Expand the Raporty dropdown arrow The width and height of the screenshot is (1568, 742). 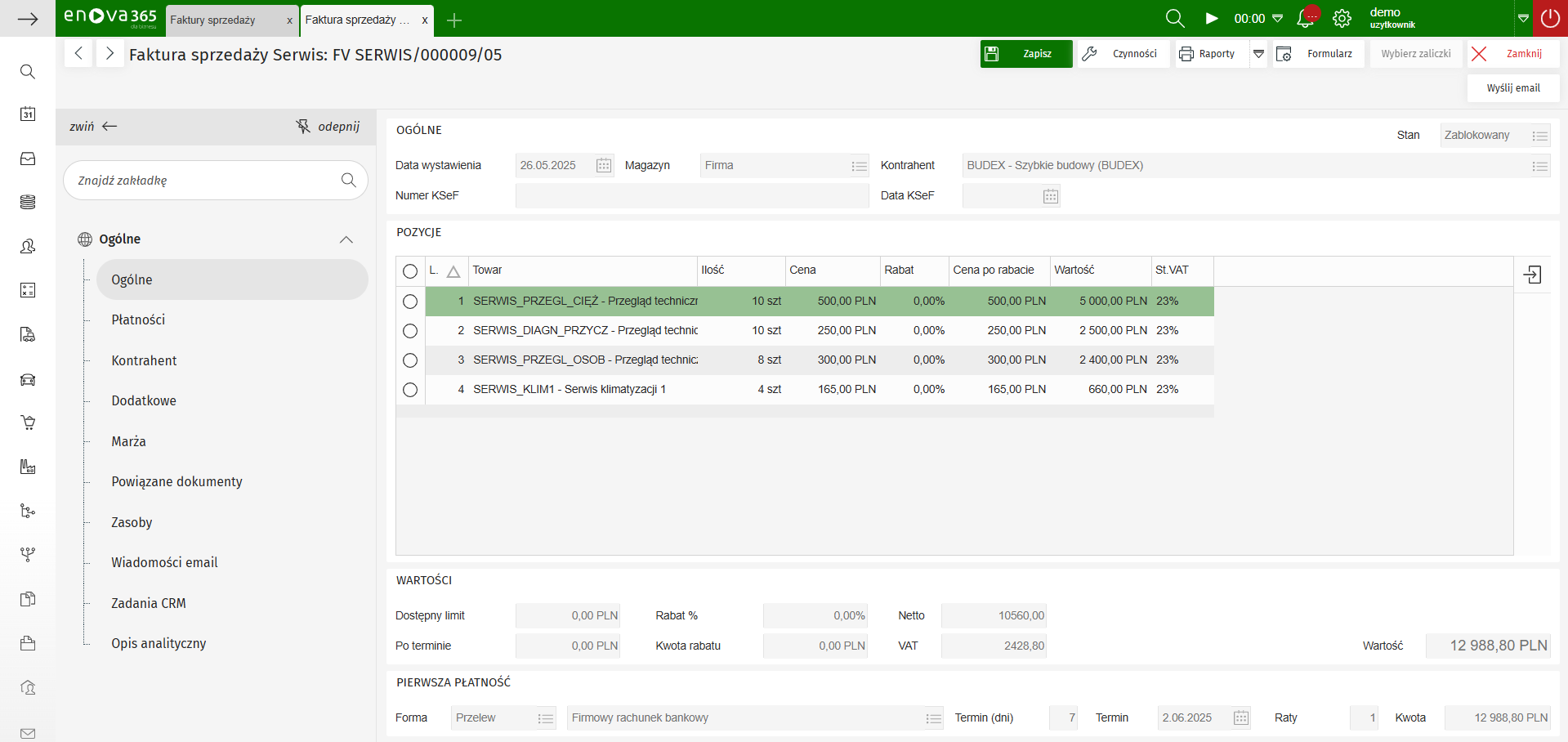pyautogui.click(x=1258, y=54)
